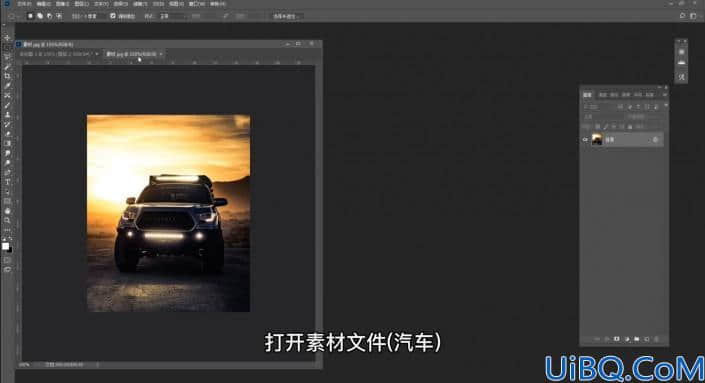Click add layer mask button

click(x=616, y=339)
